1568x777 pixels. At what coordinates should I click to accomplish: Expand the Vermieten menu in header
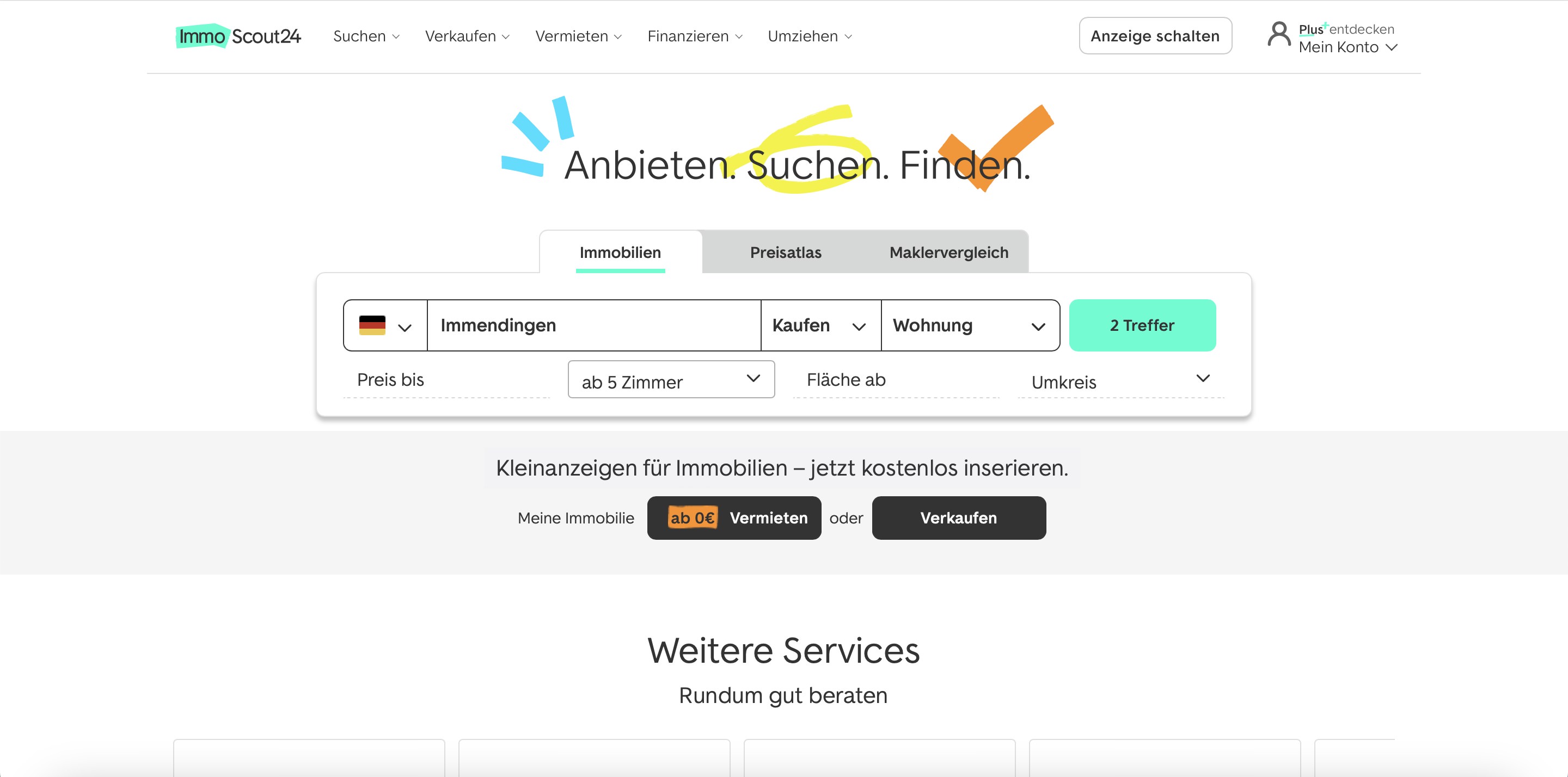(x=578, y=36)
